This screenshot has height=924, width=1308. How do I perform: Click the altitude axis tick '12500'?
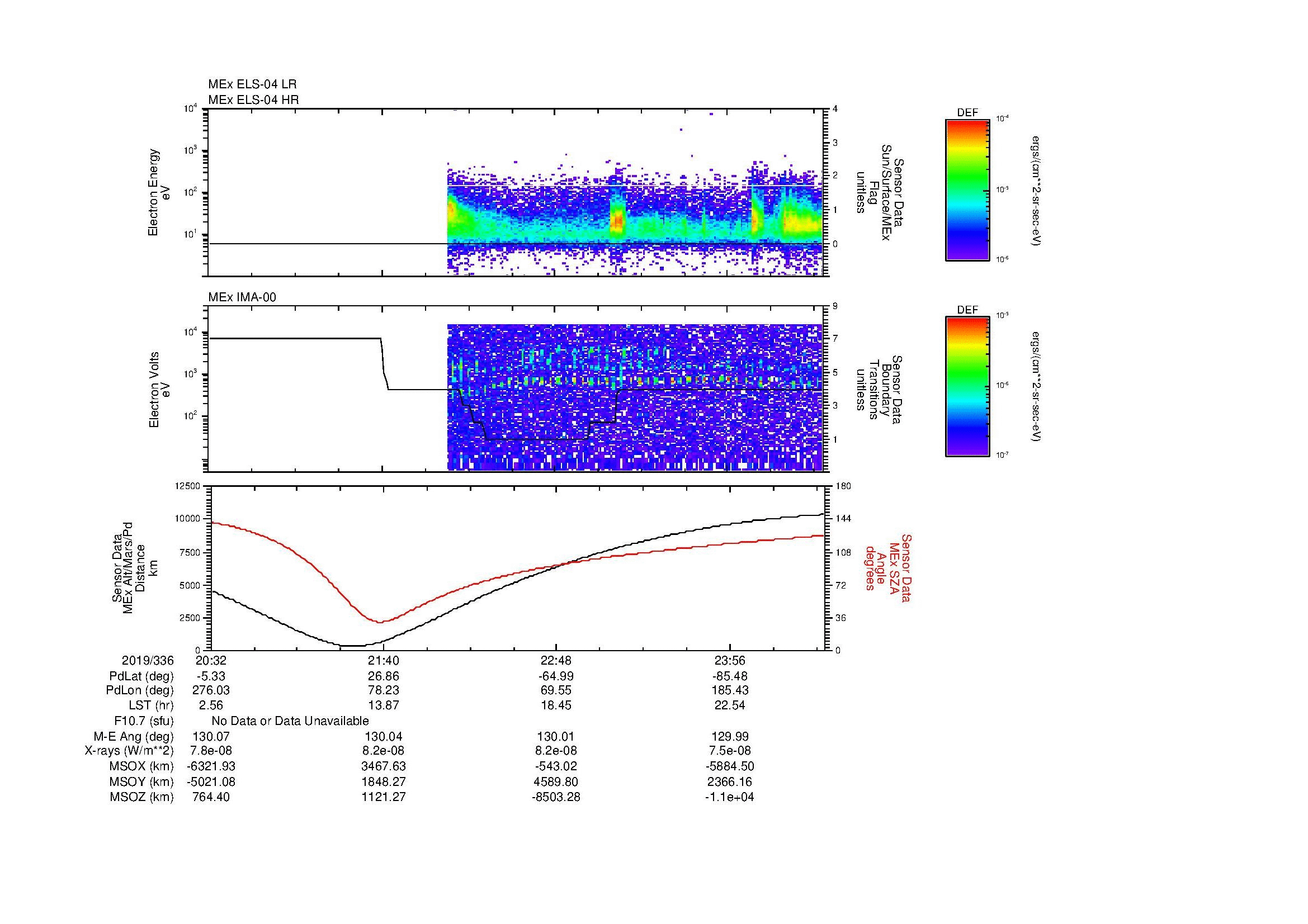188,486
